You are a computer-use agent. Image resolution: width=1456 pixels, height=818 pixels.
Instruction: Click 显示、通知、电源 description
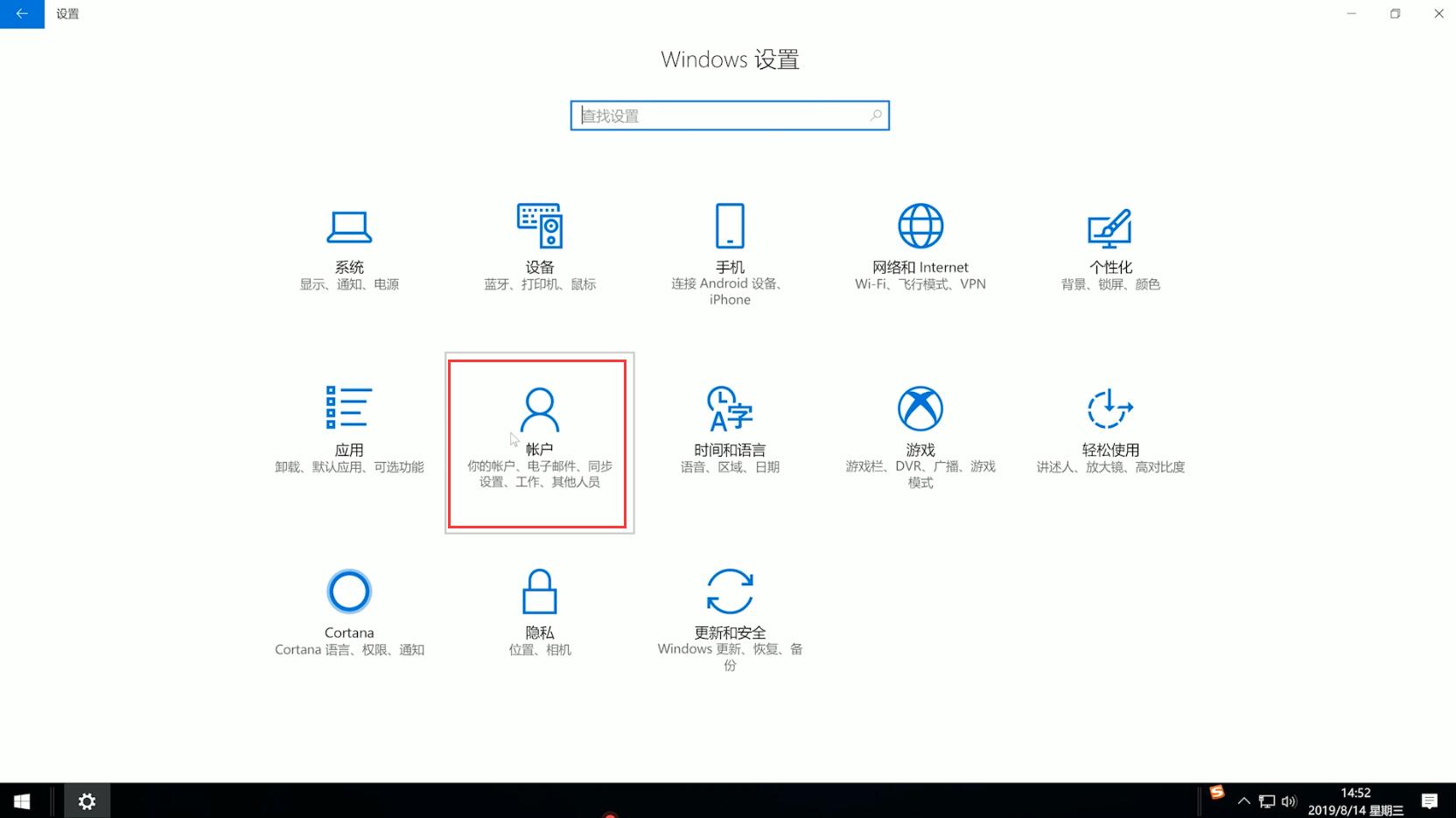[349, 284]
